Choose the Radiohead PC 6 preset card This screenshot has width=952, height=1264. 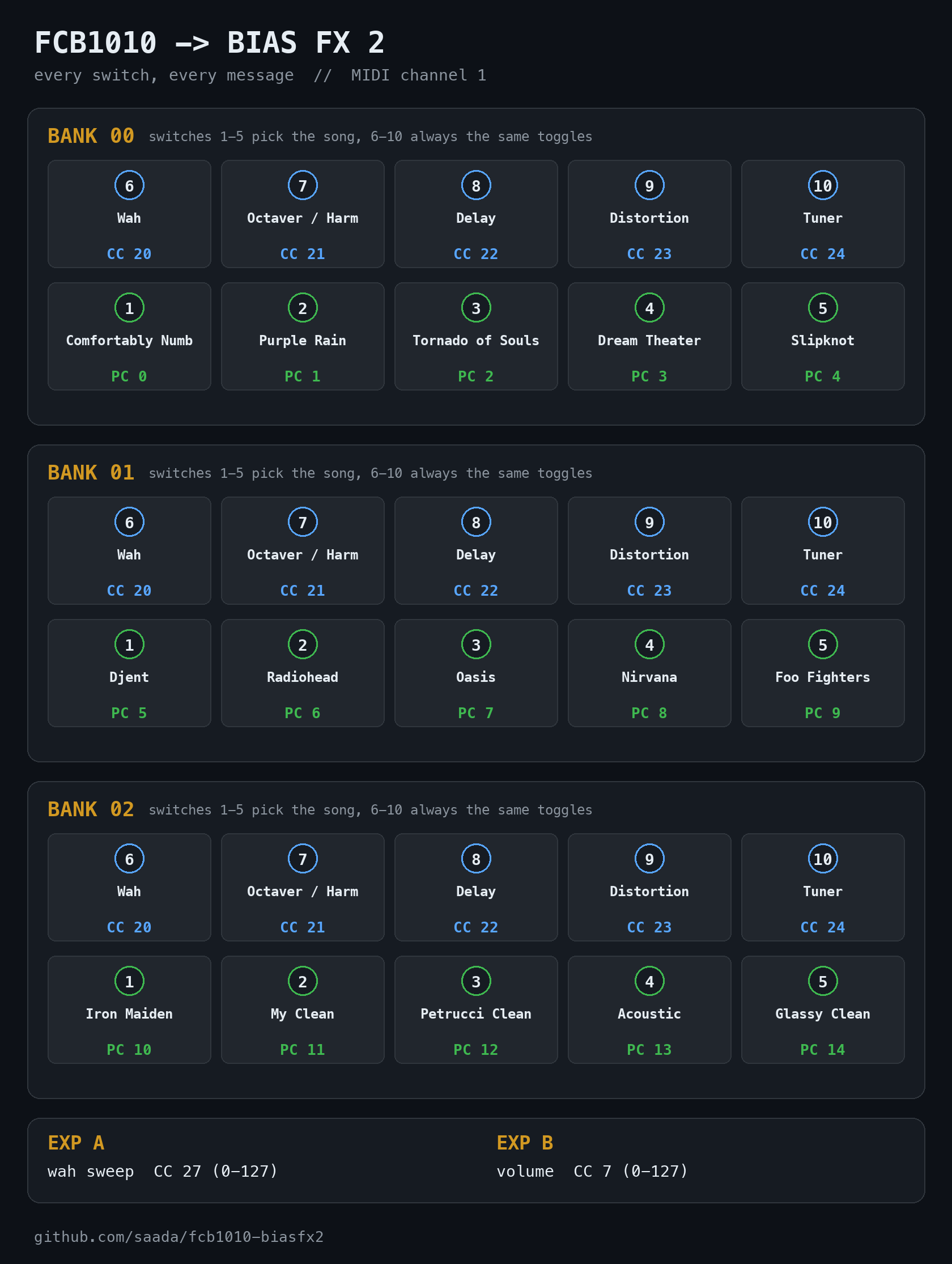303,673
